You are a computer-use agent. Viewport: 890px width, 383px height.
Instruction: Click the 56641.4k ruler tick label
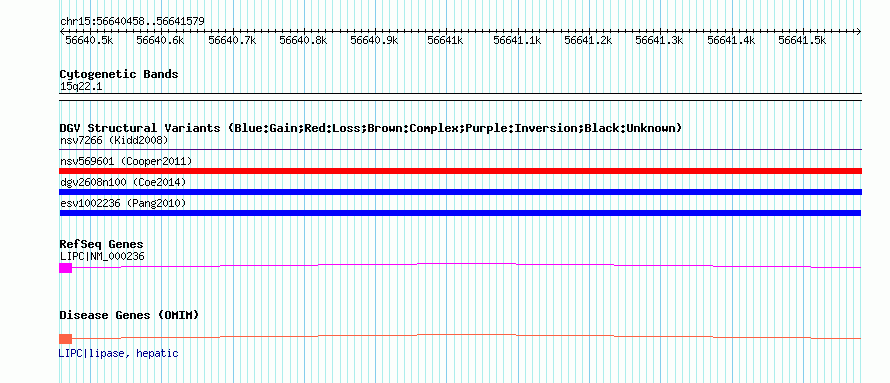coord(731,41)
